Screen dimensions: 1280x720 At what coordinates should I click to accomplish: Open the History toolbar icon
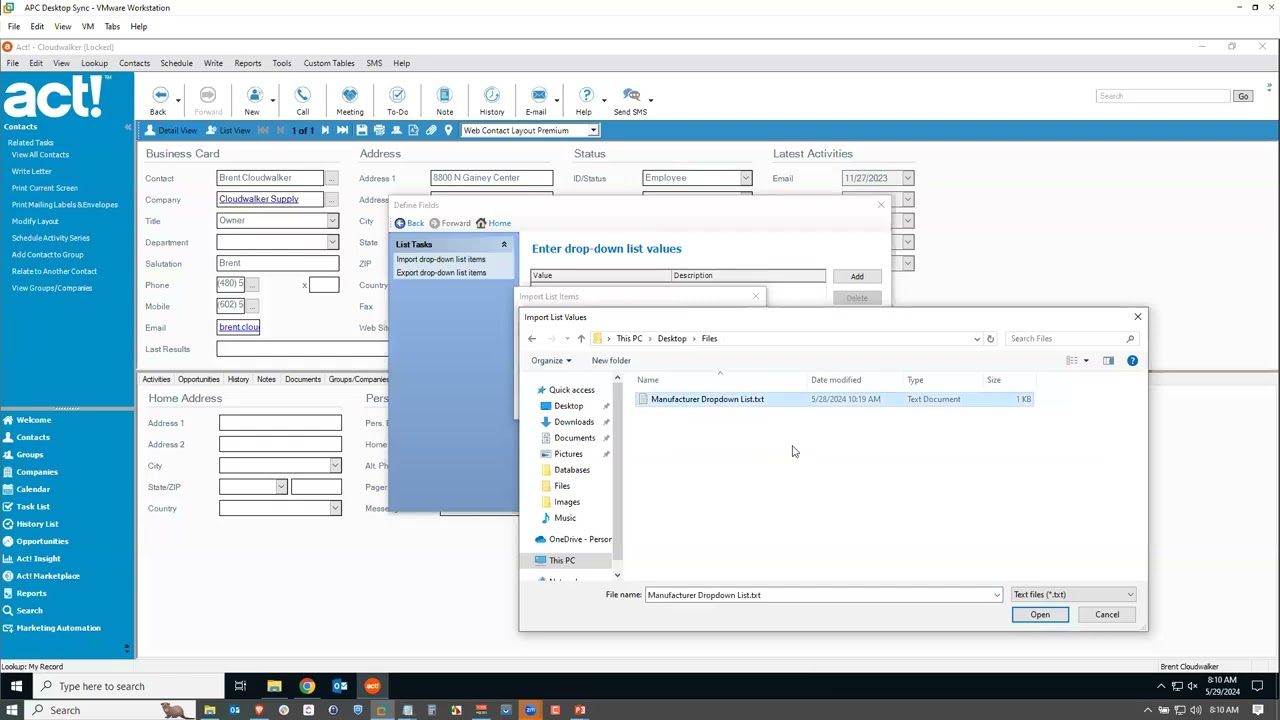pos(491,96)
